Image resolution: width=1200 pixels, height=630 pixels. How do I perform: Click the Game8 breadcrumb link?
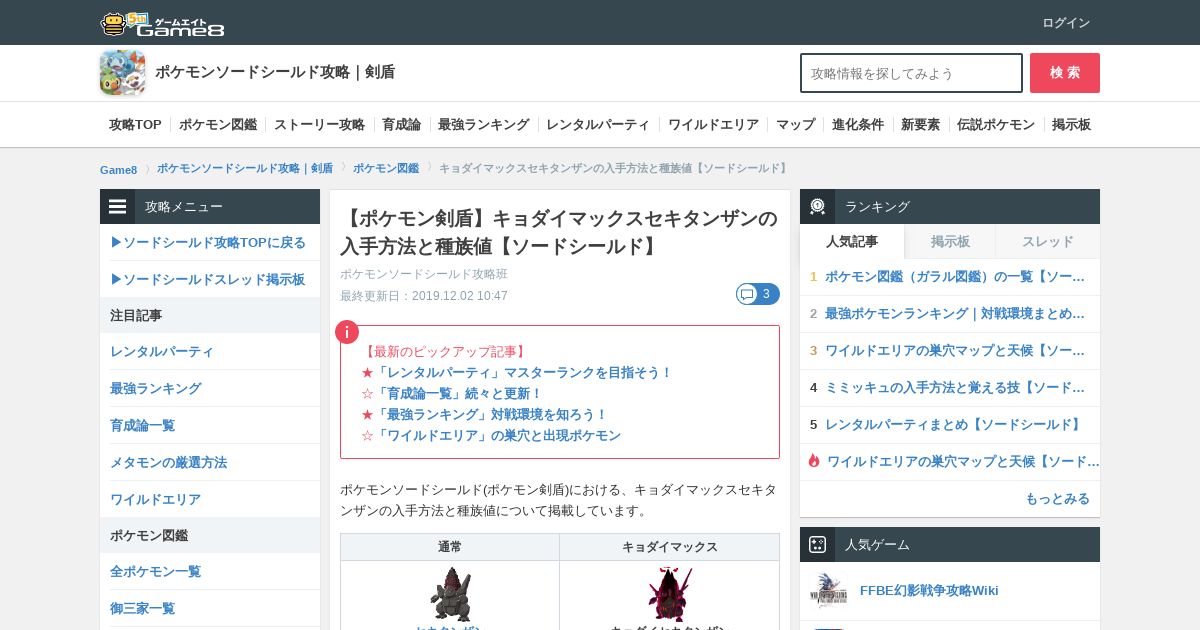118,169
